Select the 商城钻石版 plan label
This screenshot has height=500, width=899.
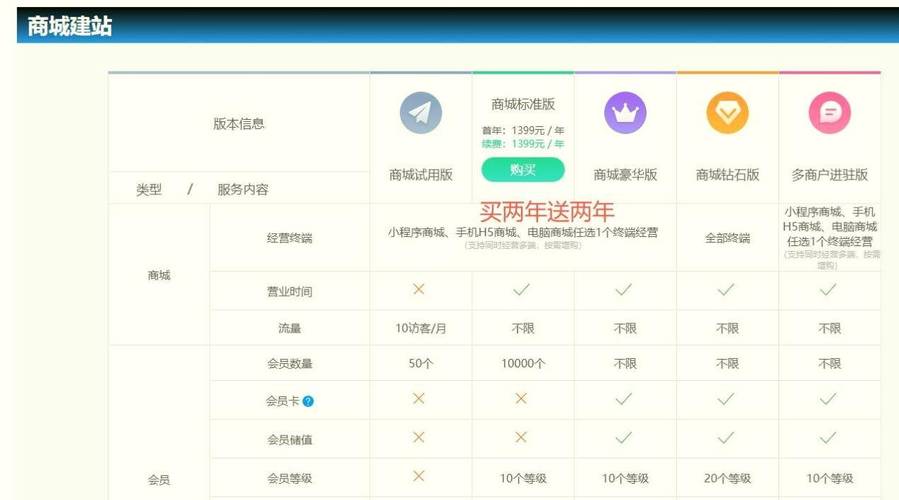[727, 174]
